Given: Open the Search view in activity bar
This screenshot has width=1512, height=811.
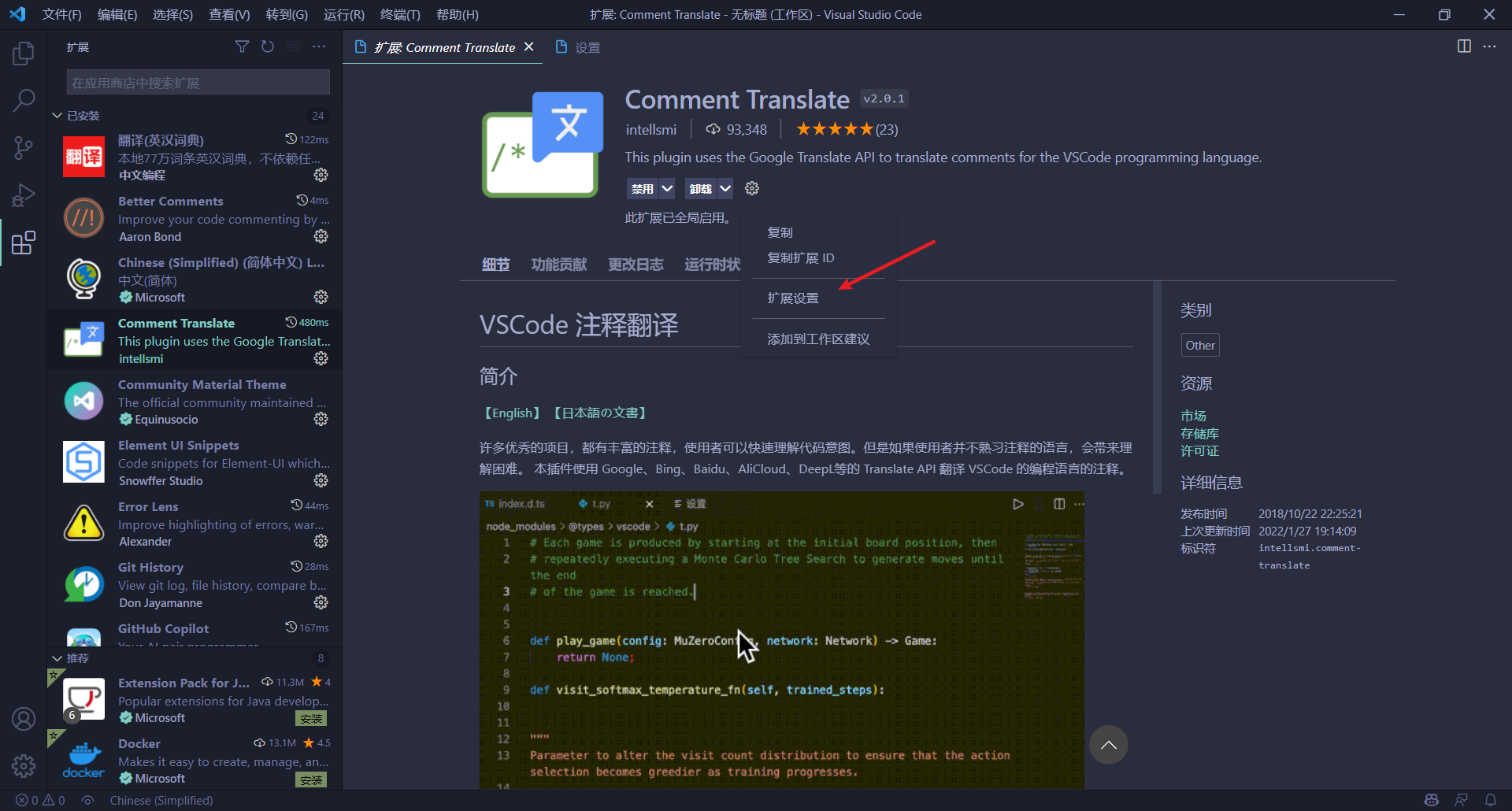Looking at the screenshot, I should 24,100.
